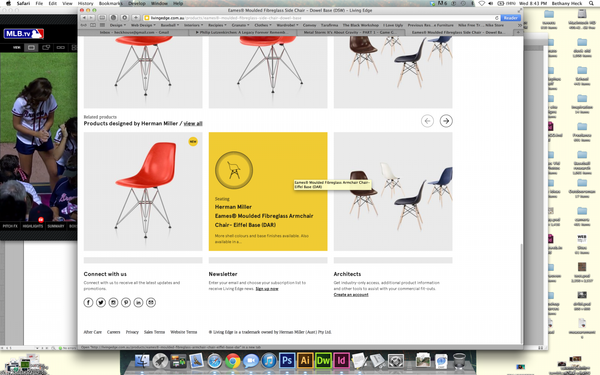Screen dimensions: 600x375
Task: Click the MLB.tv logo
Action: click(24, 34)
